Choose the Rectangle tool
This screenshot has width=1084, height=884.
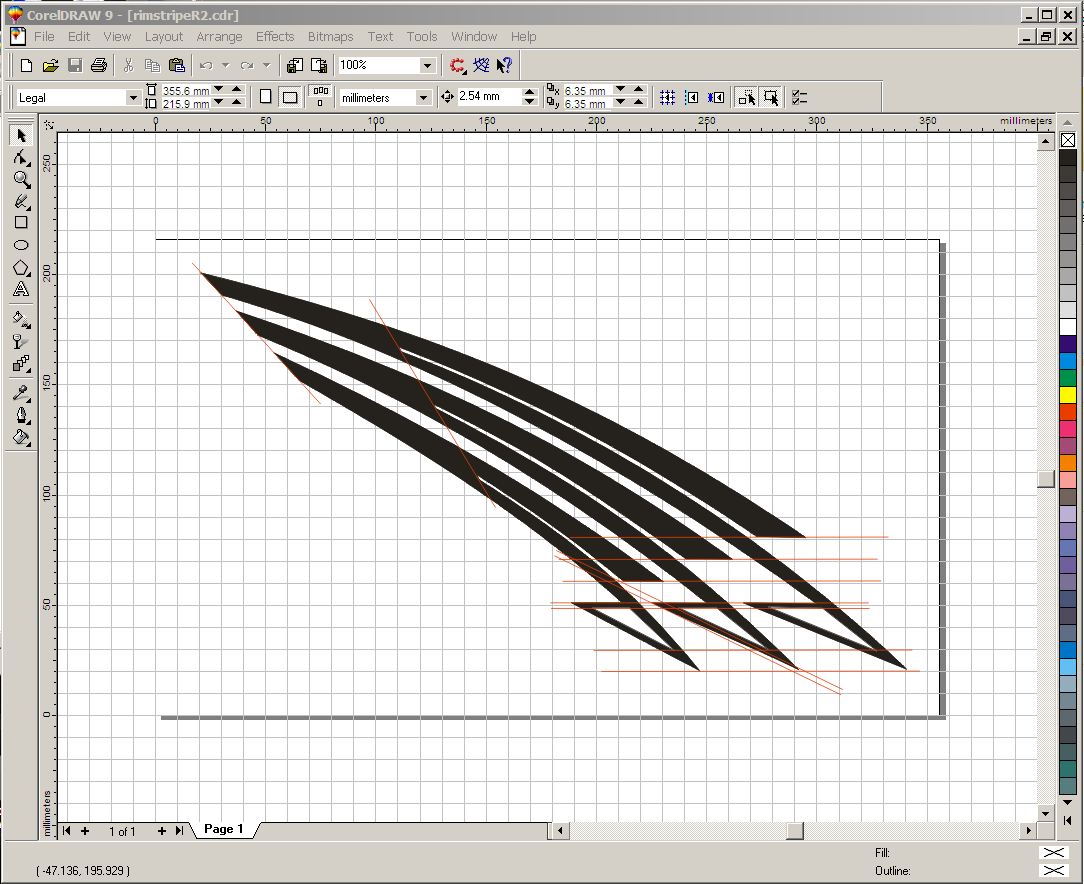21,223
